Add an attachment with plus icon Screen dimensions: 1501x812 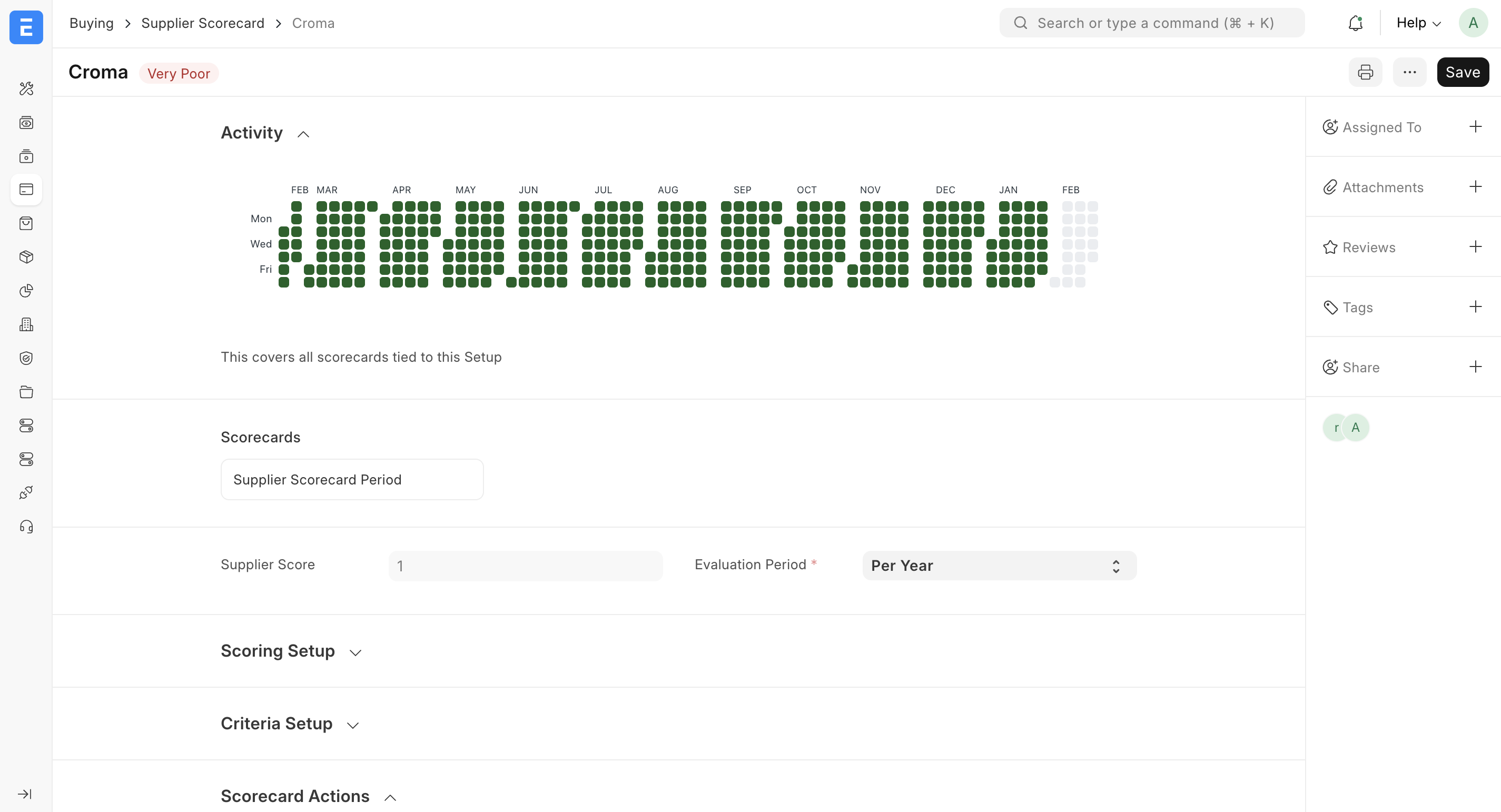point(1475,187)
